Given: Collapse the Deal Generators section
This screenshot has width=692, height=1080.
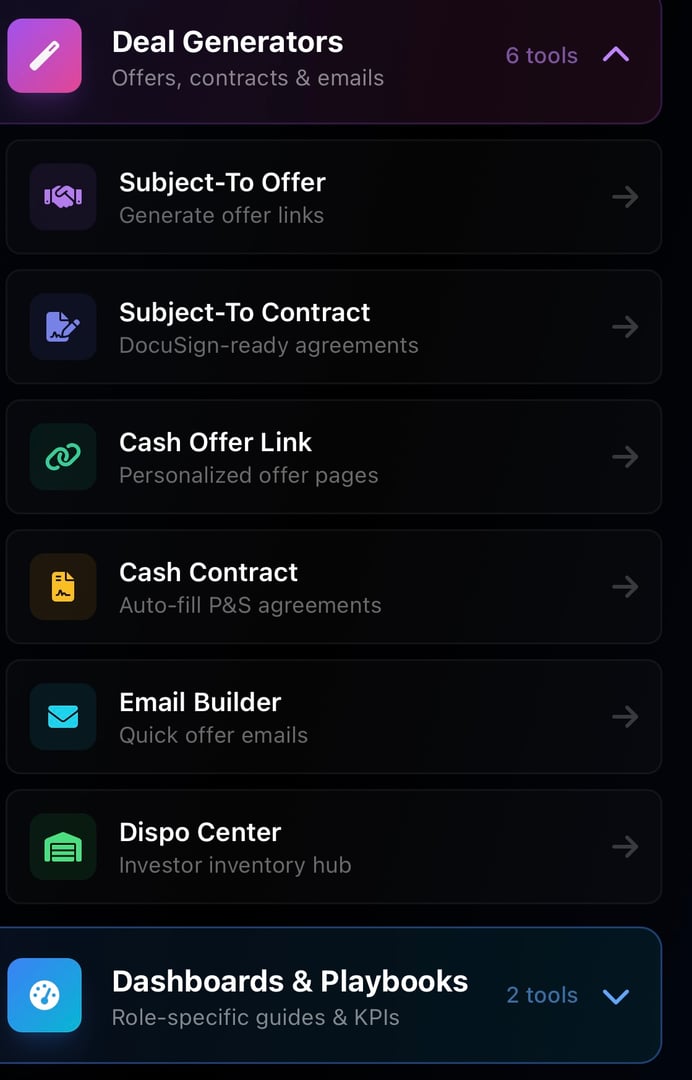Looking at the screenshot, I should tap(616, 56).
